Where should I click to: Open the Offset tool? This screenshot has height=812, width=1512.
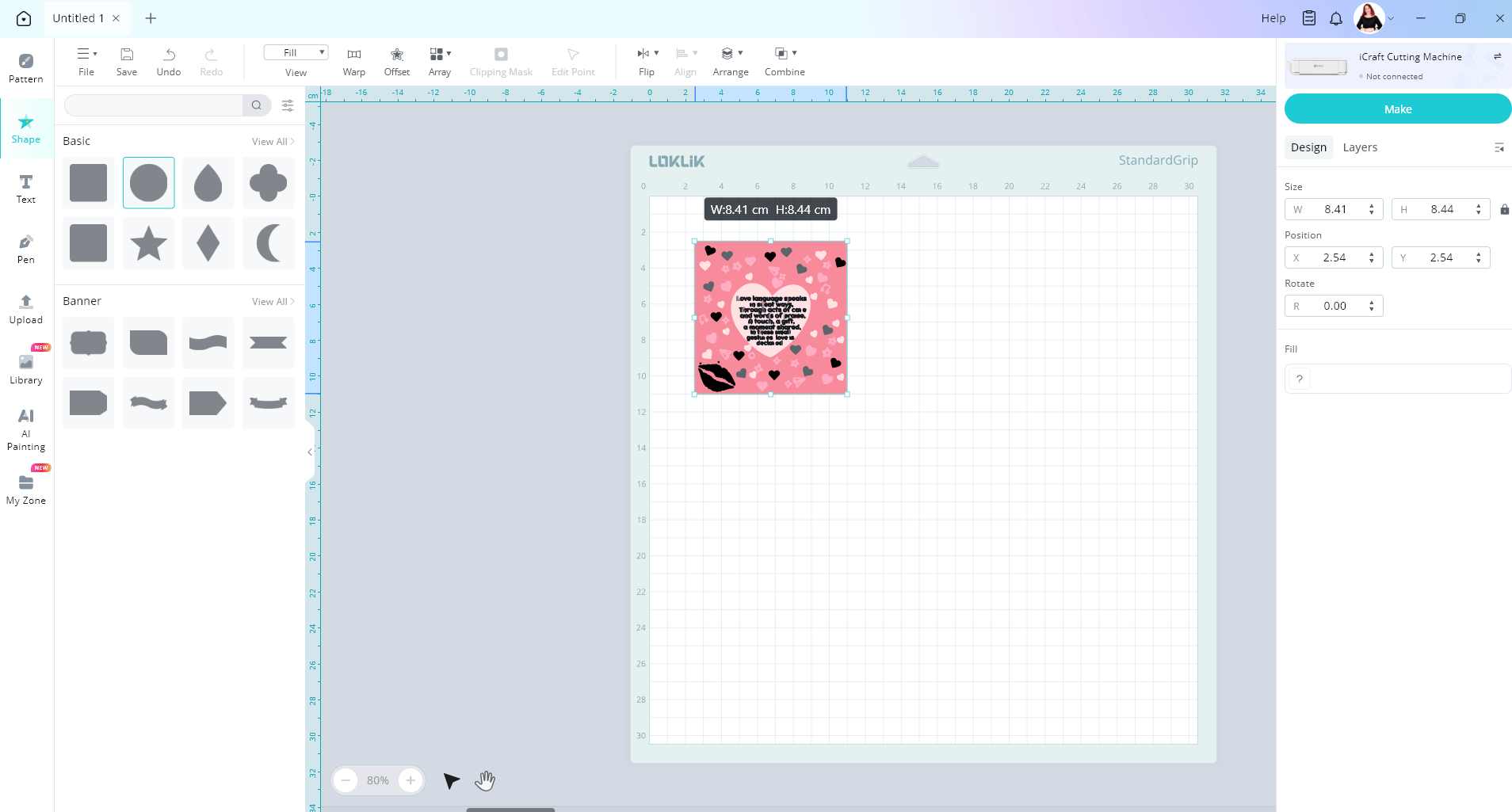pos(396,61)
